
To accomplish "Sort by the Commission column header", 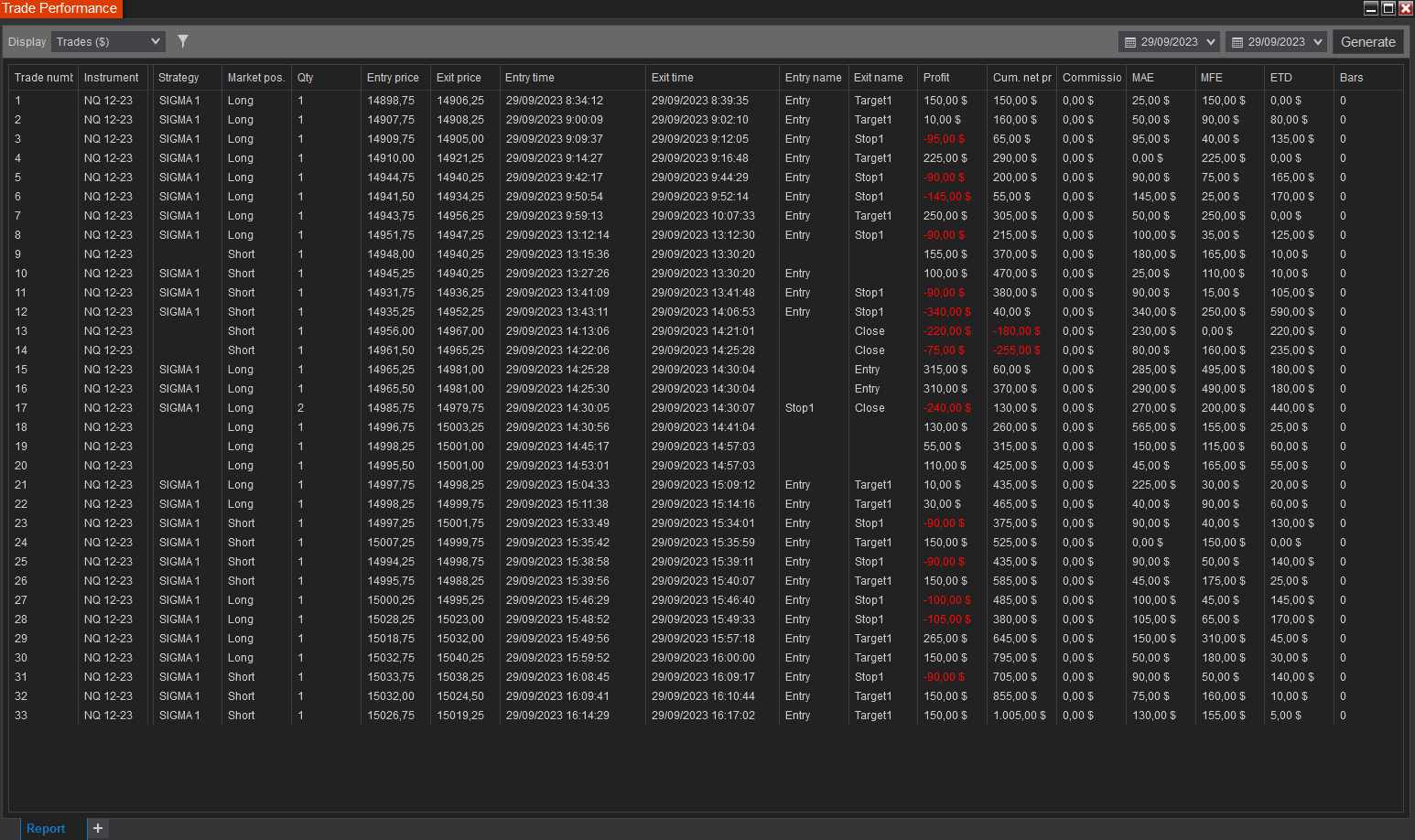I will 1092,78.
